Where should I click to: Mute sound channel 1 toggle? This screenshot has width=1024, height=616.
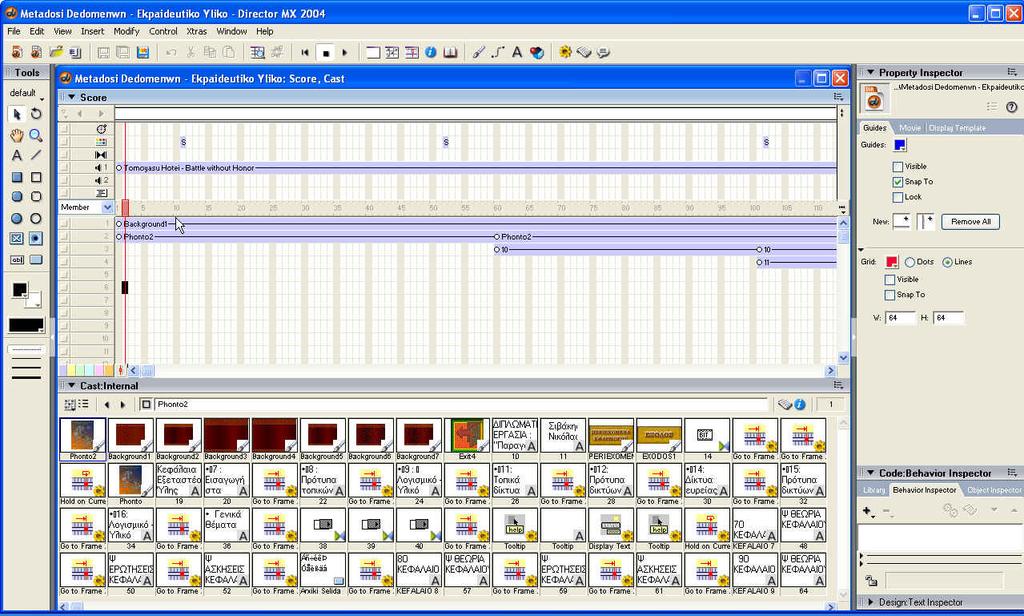click(64, 167)
